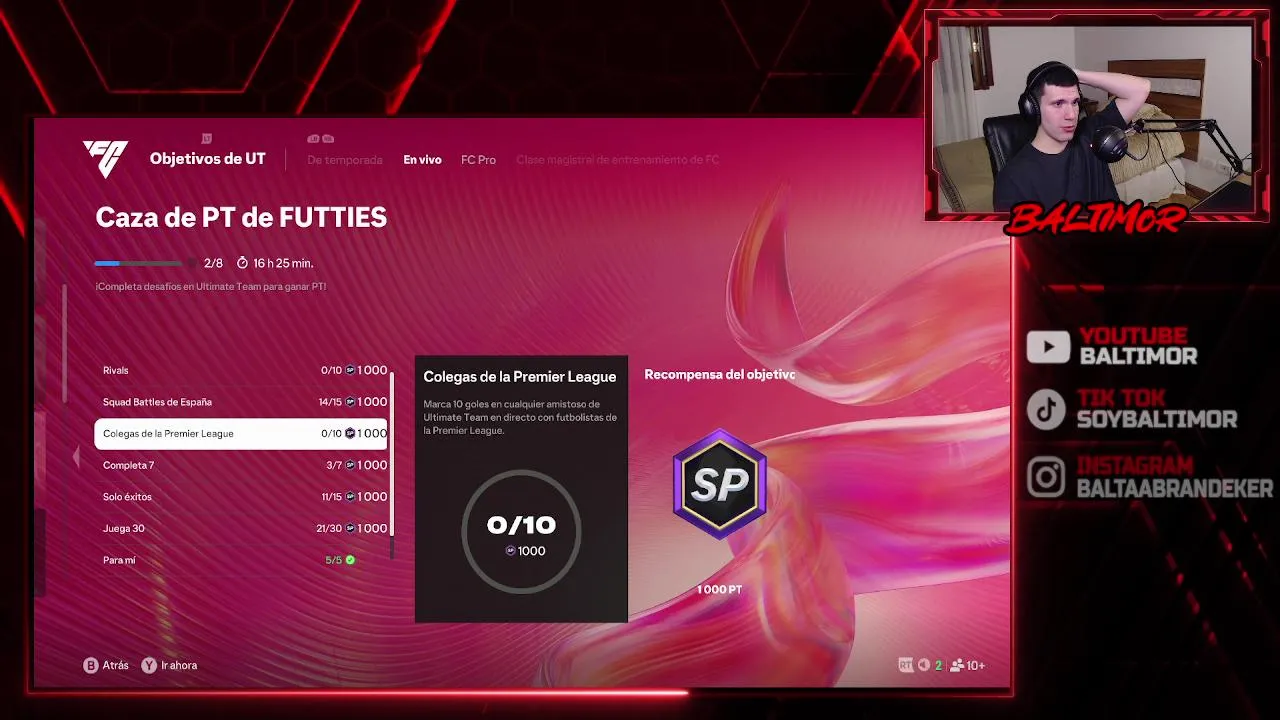Click the 2/8 progress bar
1280x720 pixels.
[x=138, y=263]
